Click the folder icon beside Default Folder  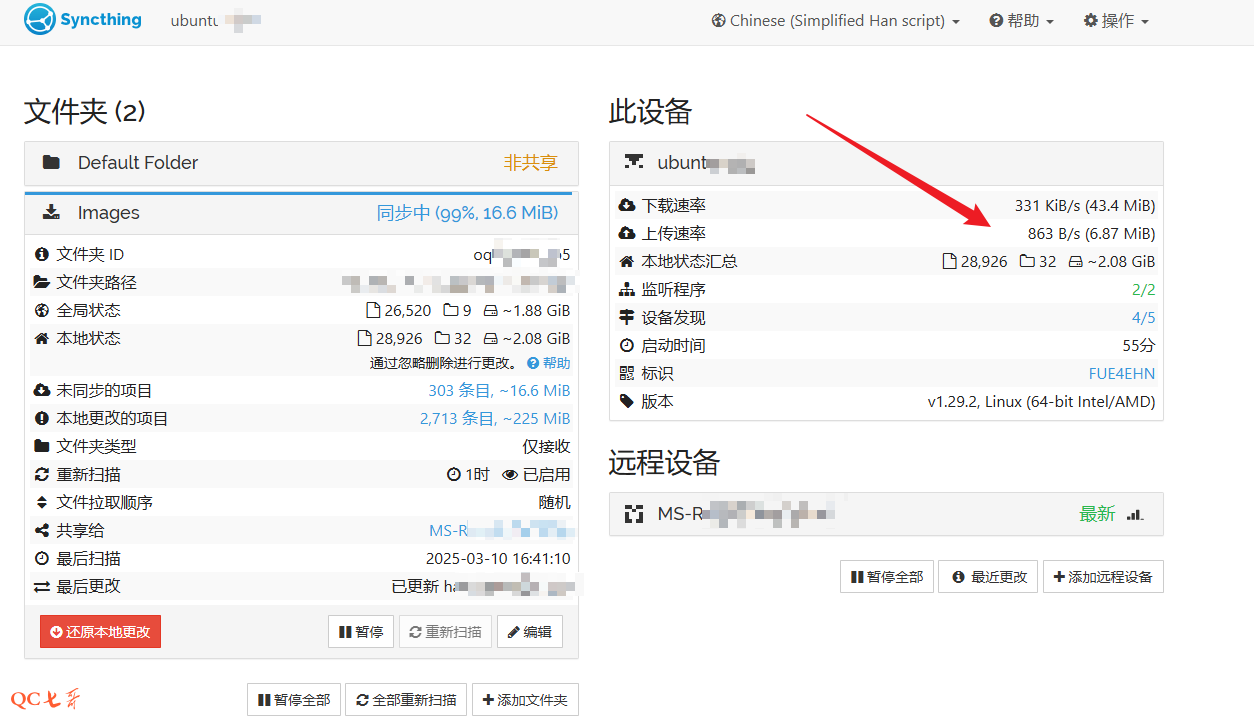click(51, 163)
